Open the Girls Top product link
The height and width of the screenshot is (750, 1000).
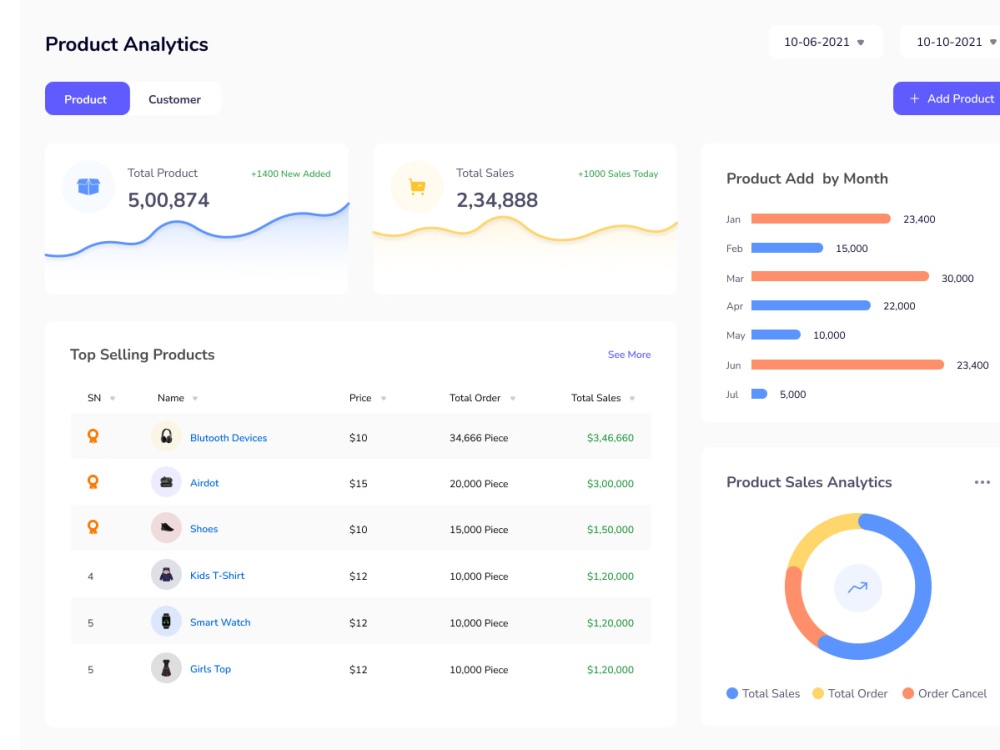210,668
